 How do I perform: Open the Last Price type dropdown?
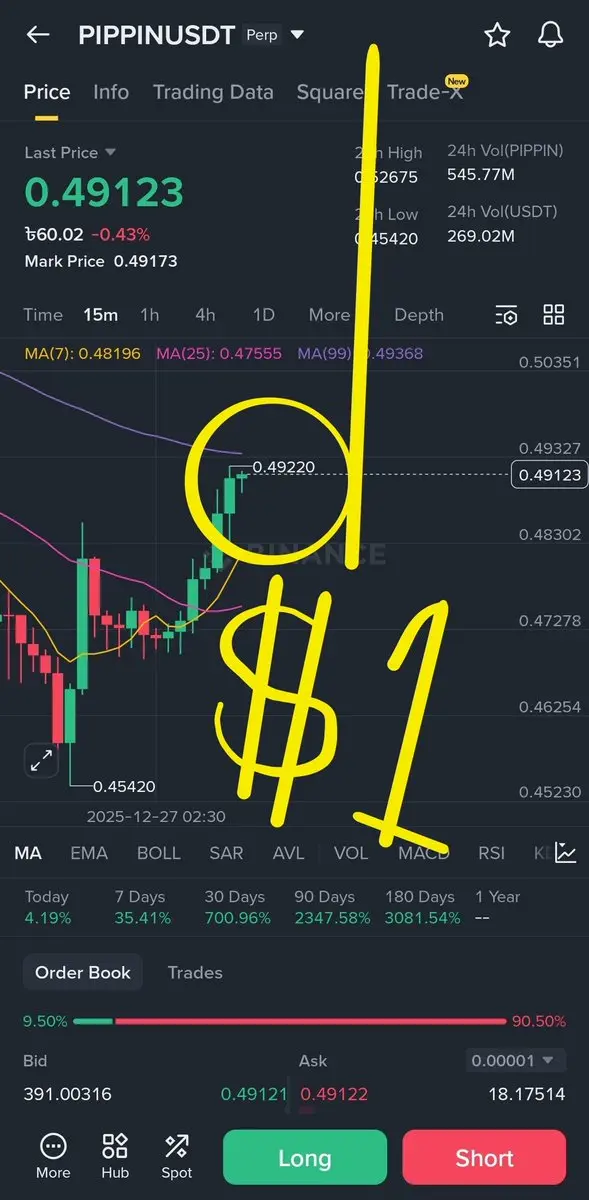pyautogui.click(x=110, y=153)
